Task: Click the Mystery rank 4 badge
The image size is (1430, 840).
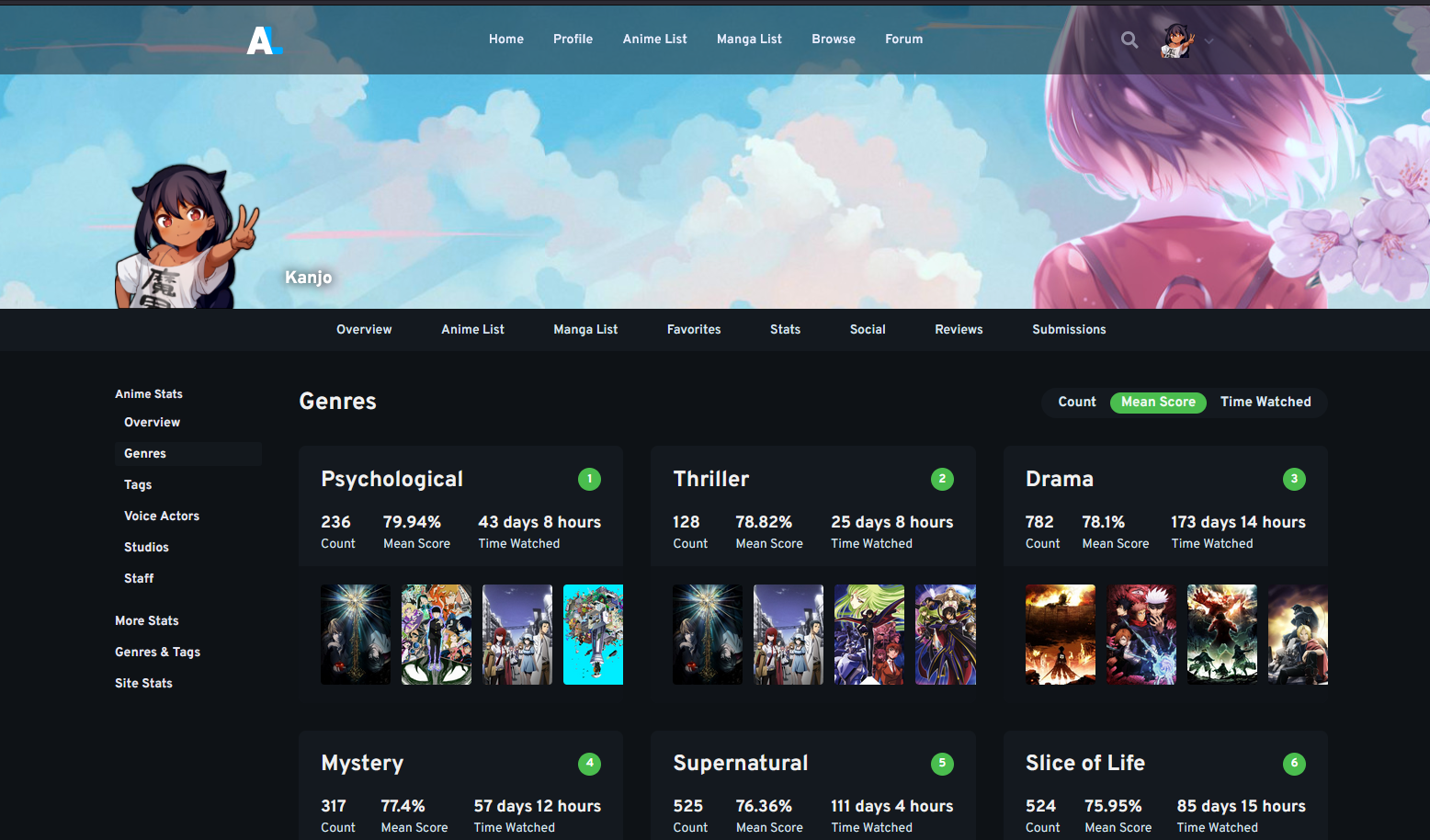Action: click(589, 763)
